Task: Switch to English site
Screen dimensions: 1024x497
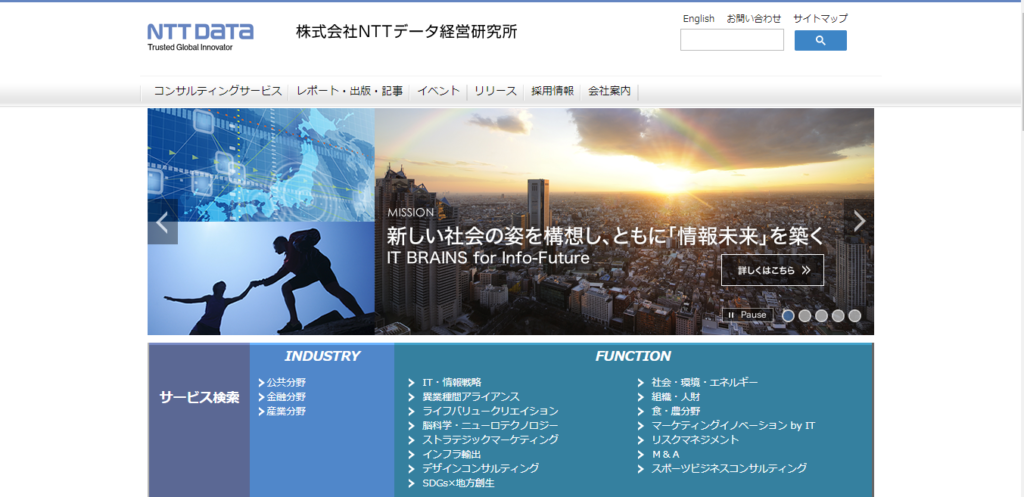Action: tap(699, 18)
